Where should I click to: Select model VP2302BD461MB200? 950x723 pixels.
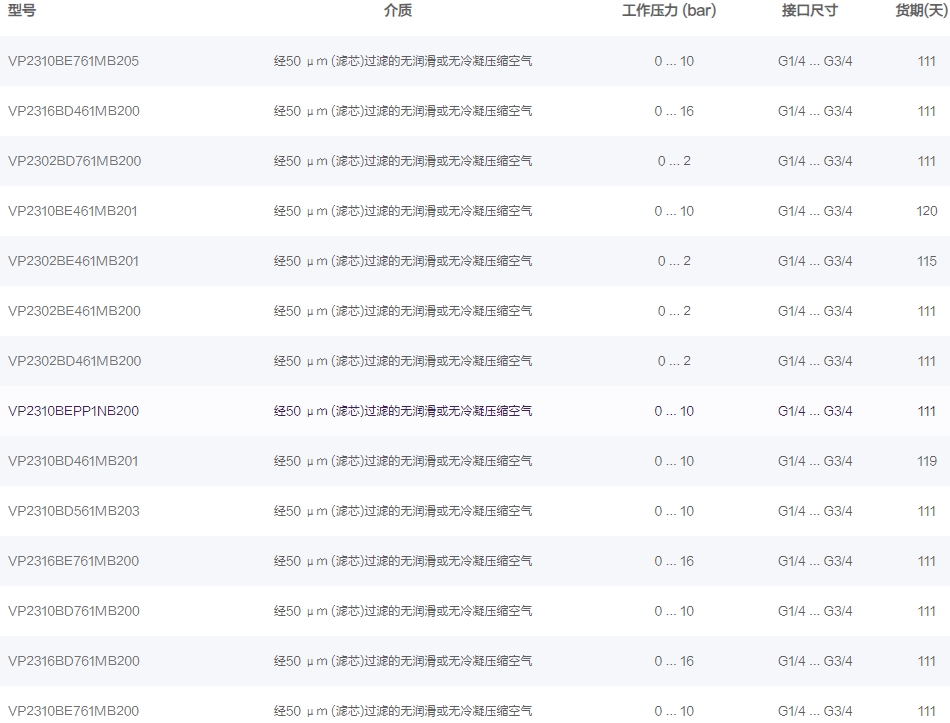pyautogui.click(x=75, y=361)
